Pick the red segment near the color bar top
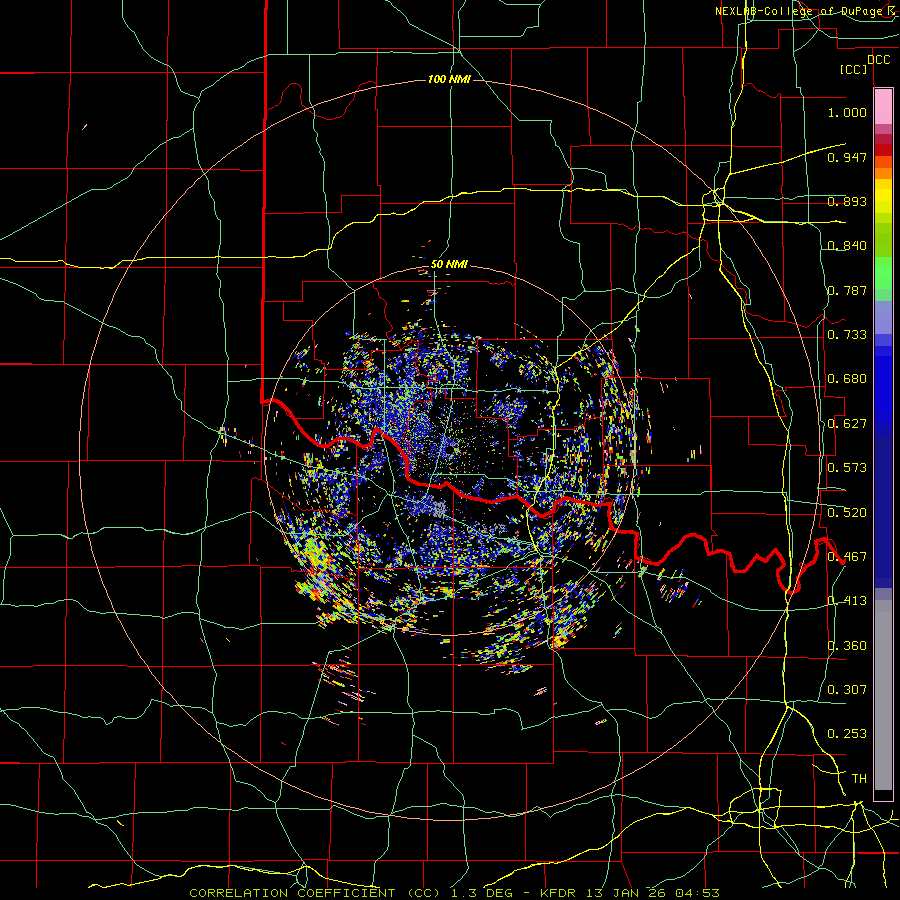900x900 pixels. (883, 150)
